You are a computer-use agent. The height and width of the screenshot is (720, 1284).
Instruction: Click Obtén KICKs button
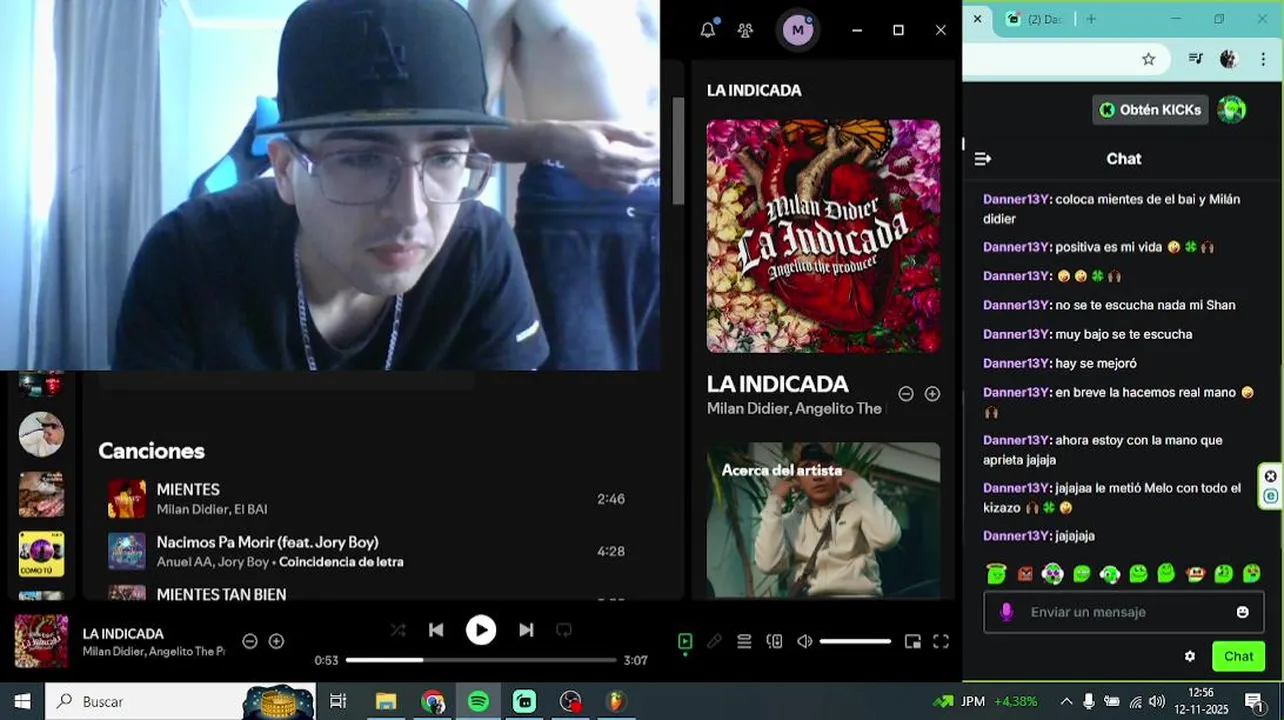tap(1150, 110)
